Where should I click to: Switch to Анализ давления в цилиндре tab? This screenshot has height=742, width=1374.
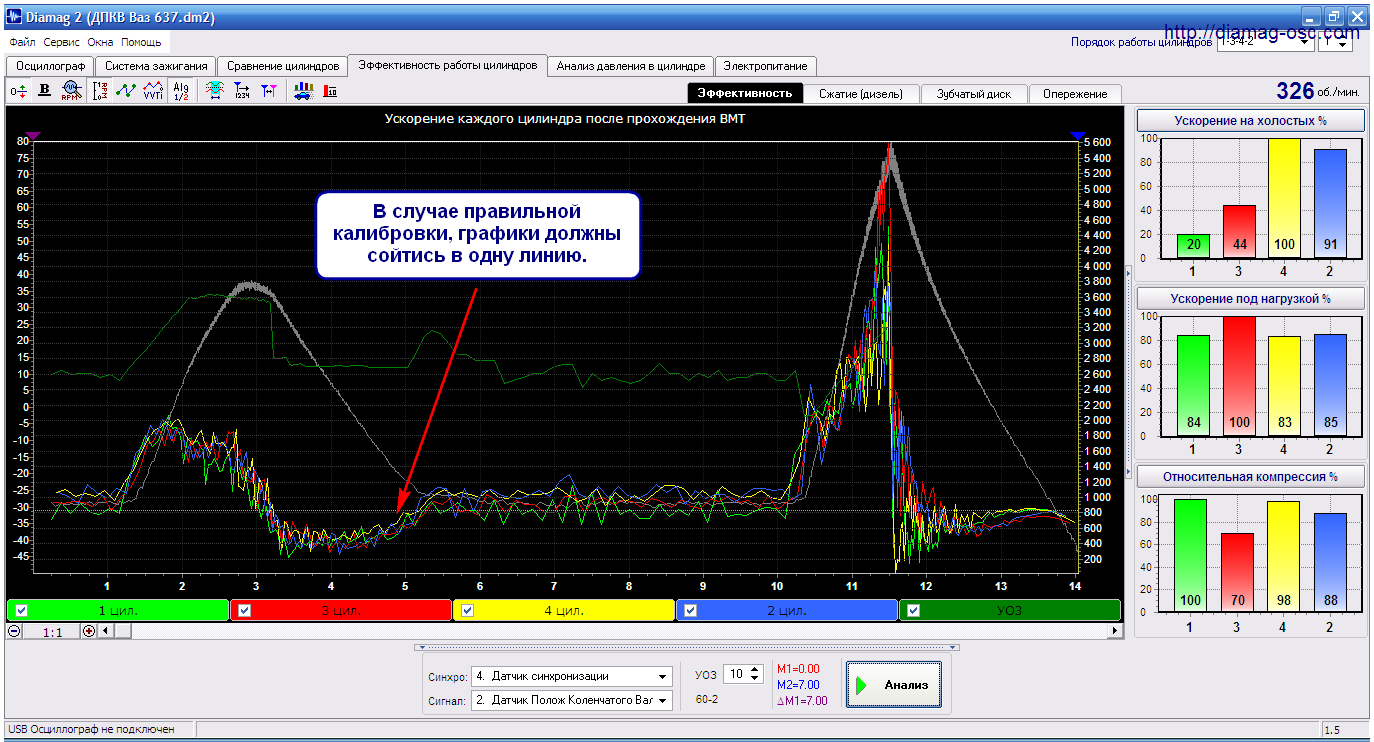631,66
